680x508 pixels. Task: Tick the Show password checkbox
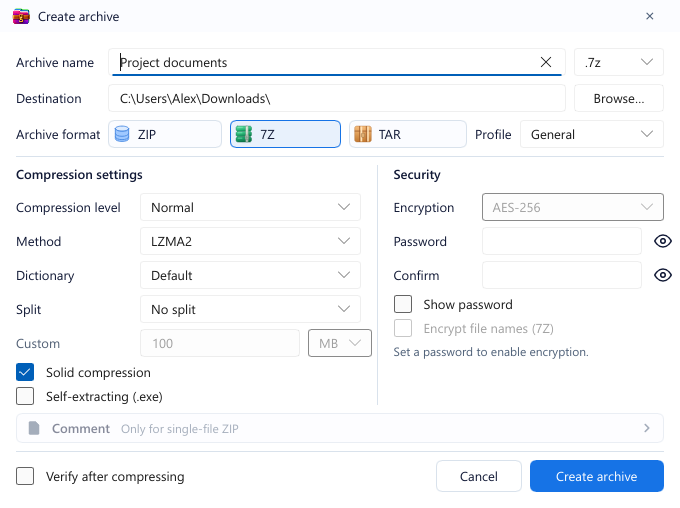click(403, 304)
